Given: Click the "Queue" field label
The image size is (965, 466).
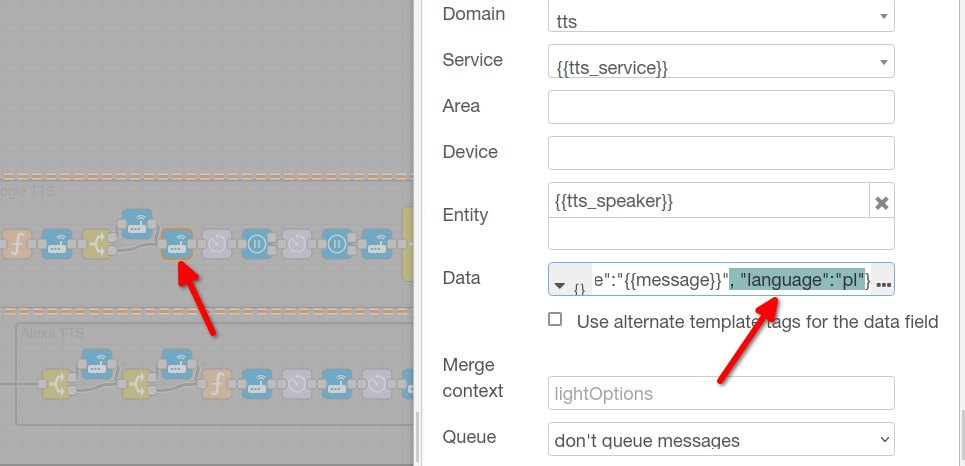Looking at the screenshot, I should [x=469, y=437].
